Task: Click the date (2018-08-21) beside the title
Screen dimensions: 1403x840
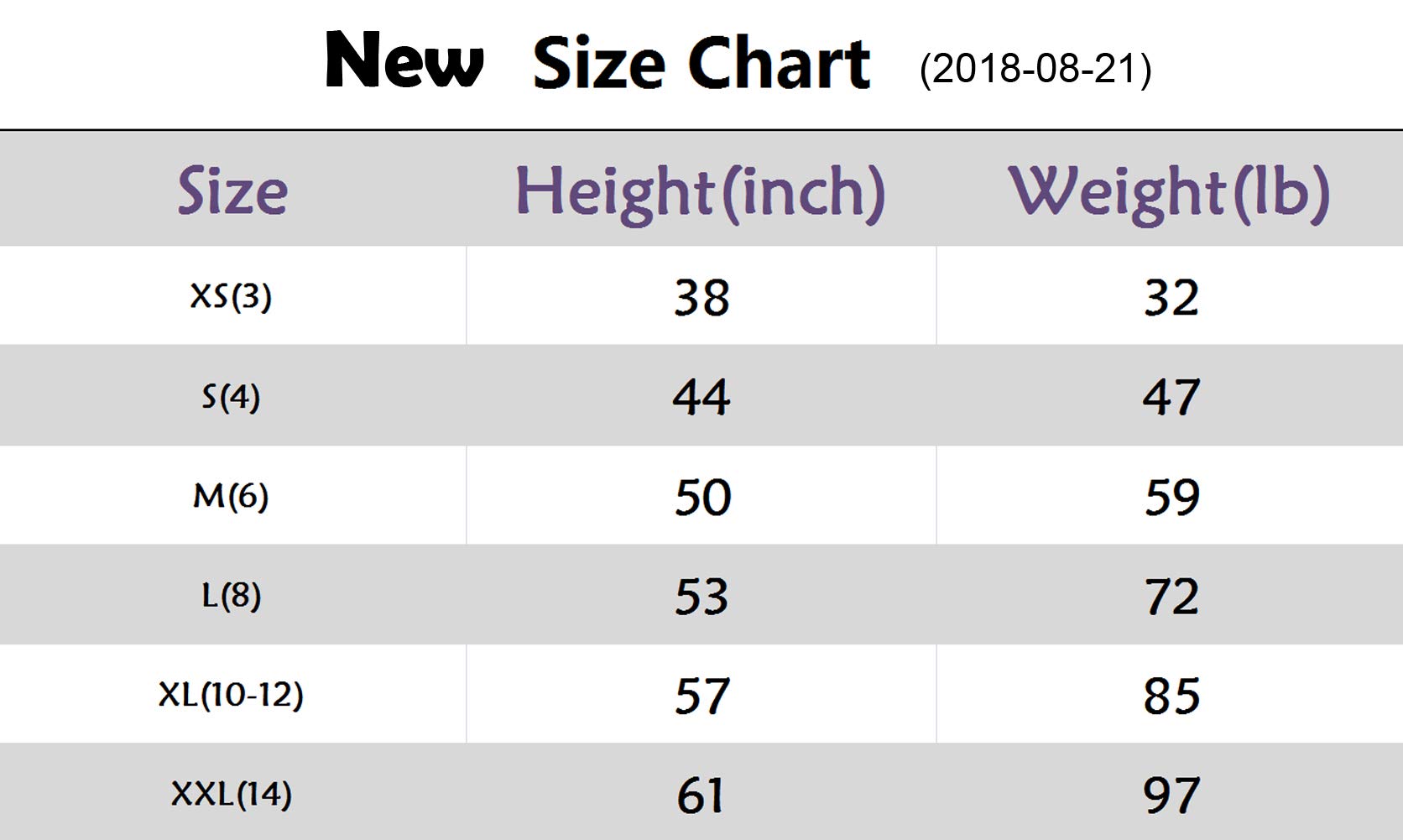Action: pyautogui.click(x=1035, y=69)
